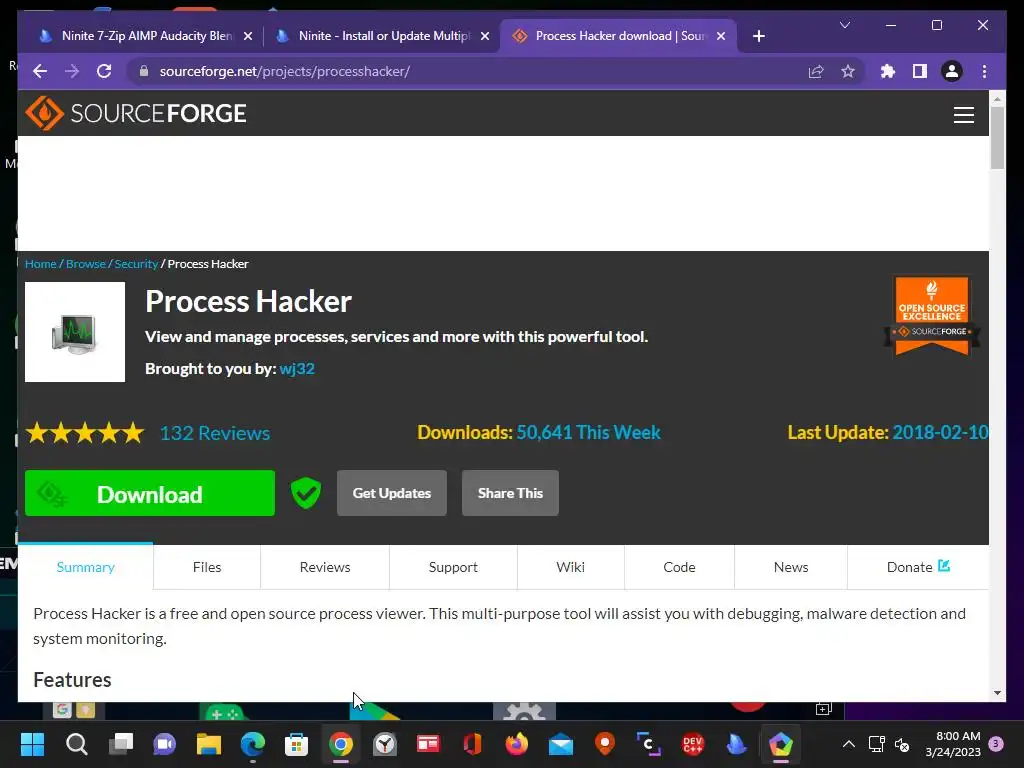Click the Open Source Excellence badge

[x=931, y=316]
